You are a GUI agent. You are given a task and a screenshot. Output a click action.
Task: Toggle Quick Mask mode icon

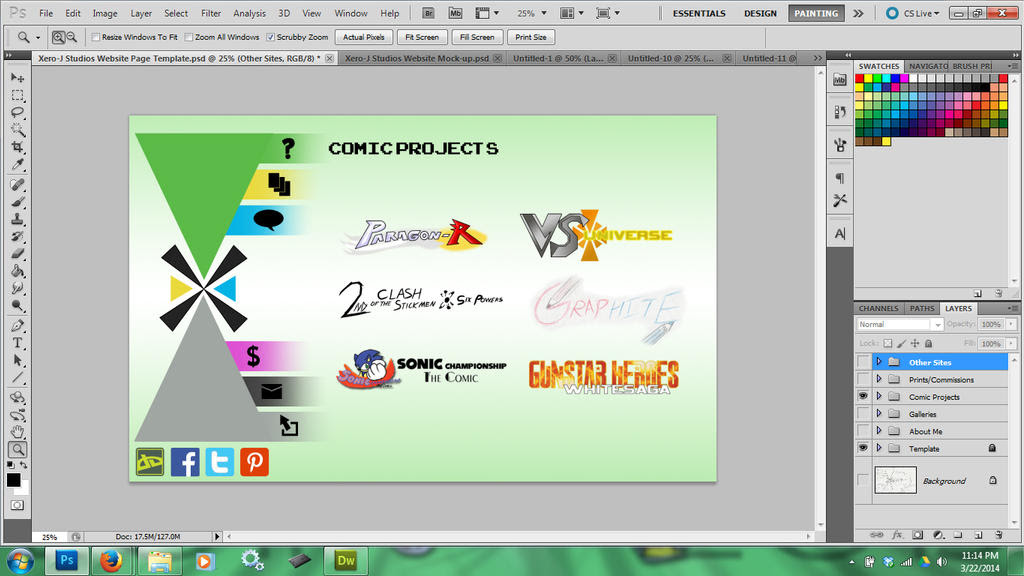tap(17, 505)
